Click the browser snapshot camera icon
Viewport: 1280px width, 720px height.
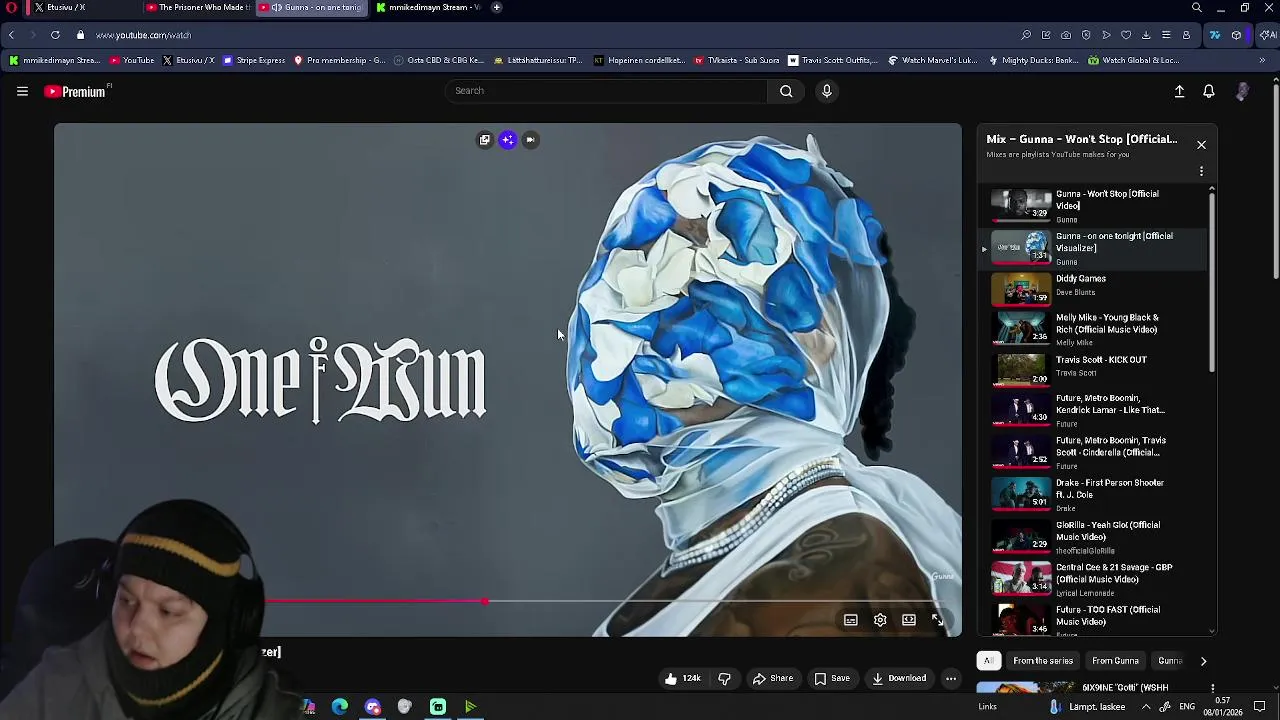pyautogui.click(x=1066, y=35)
